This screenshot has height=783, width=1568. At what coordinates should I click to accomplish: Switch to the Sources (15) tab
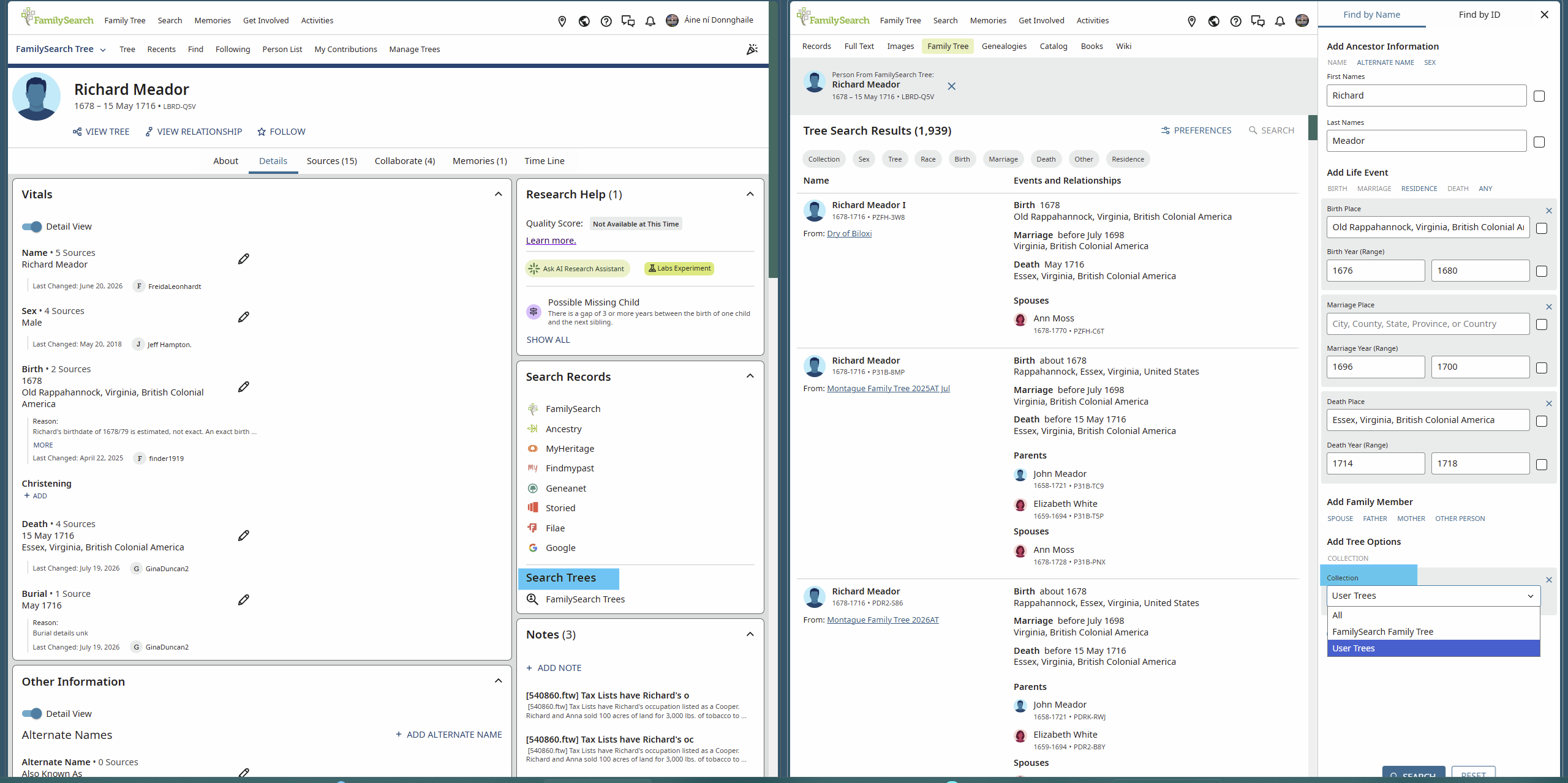point(332,161)
